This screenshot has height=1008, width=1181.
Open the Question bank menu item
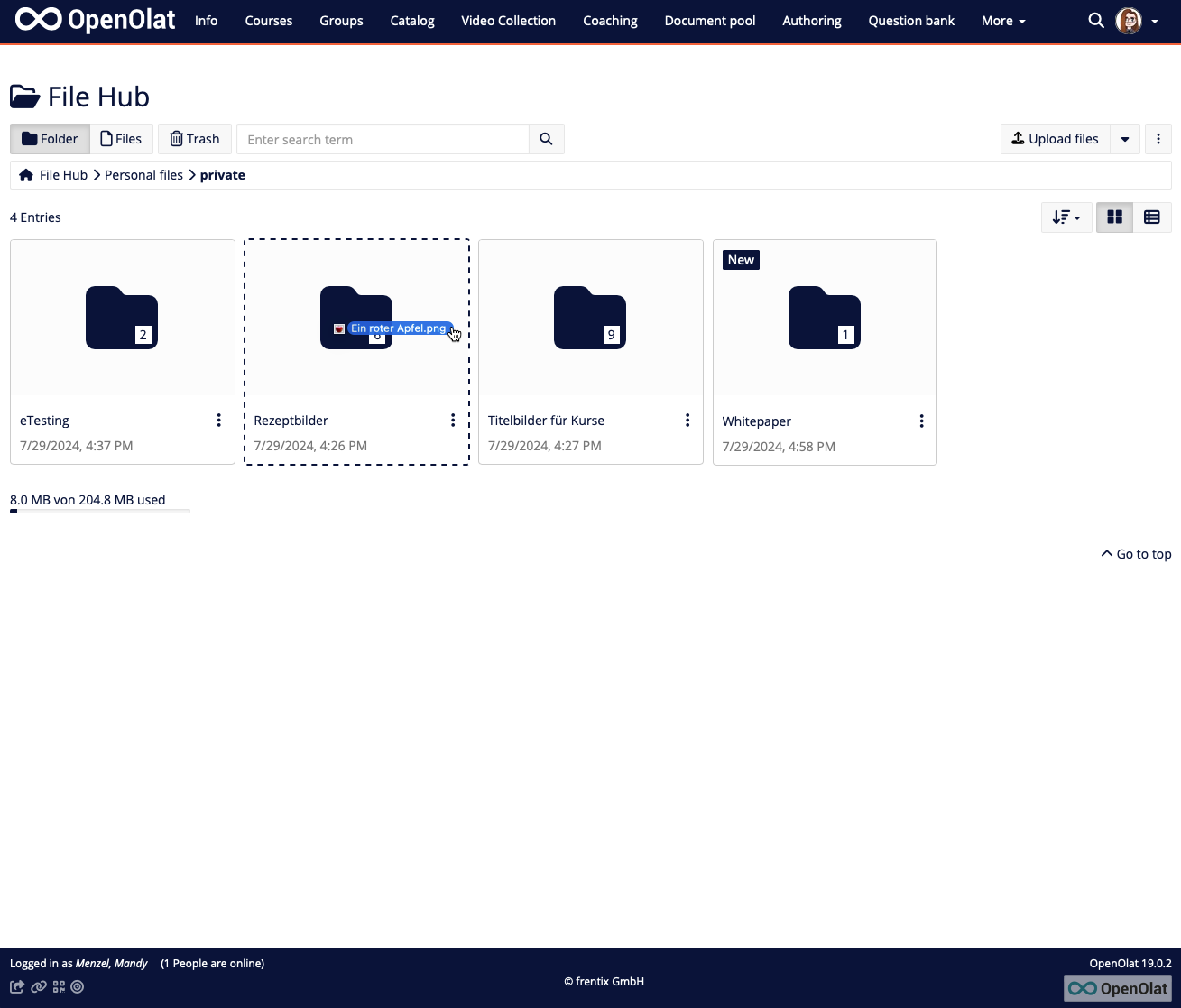coord(911,21)
